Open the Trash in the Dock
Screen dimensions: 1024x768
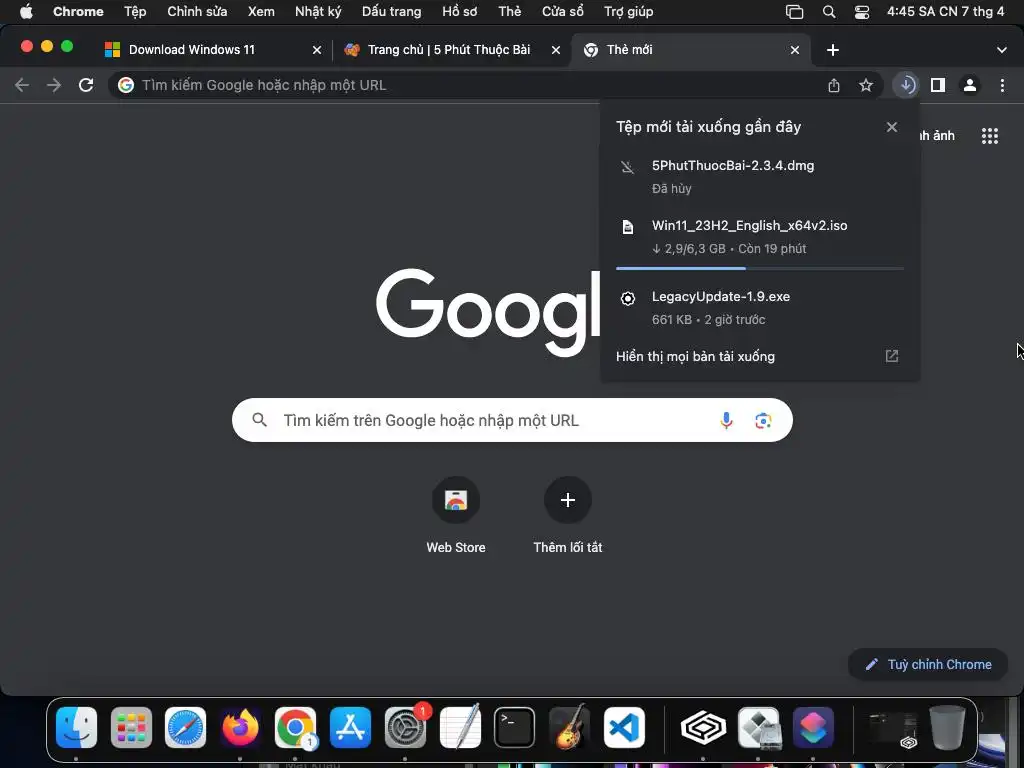click(947, 727)
